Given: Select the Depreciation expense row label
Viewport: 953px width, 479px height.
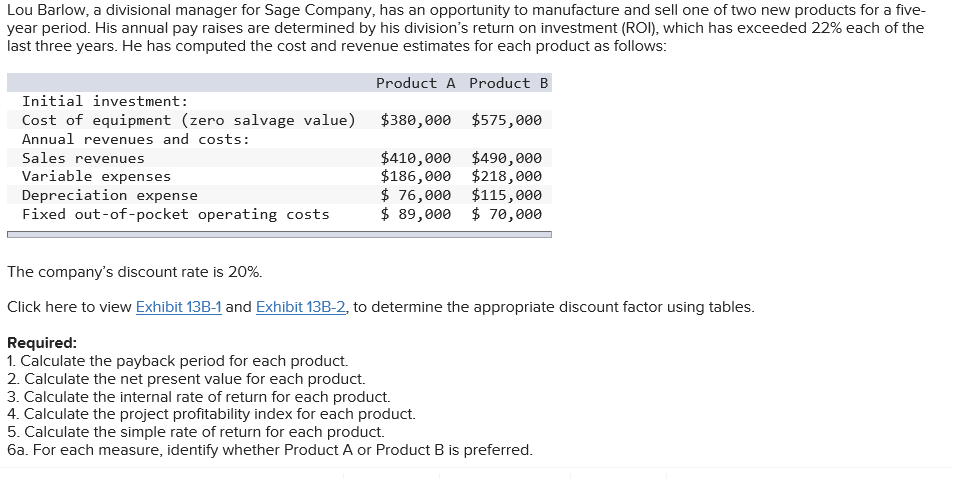Looking at the screenshot, I should point(110,196).
